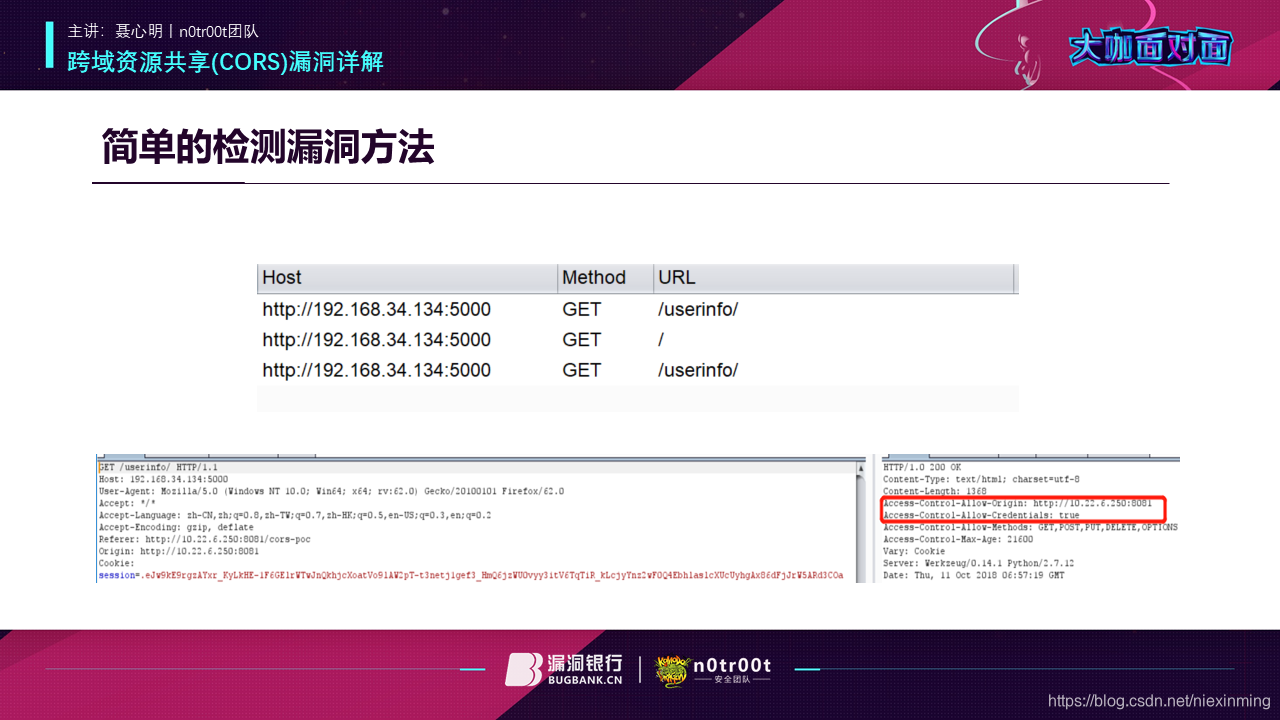Click the Method column header
Image resolution: width=1280 pixels, height=720 pixels.
tap(604, 277)
